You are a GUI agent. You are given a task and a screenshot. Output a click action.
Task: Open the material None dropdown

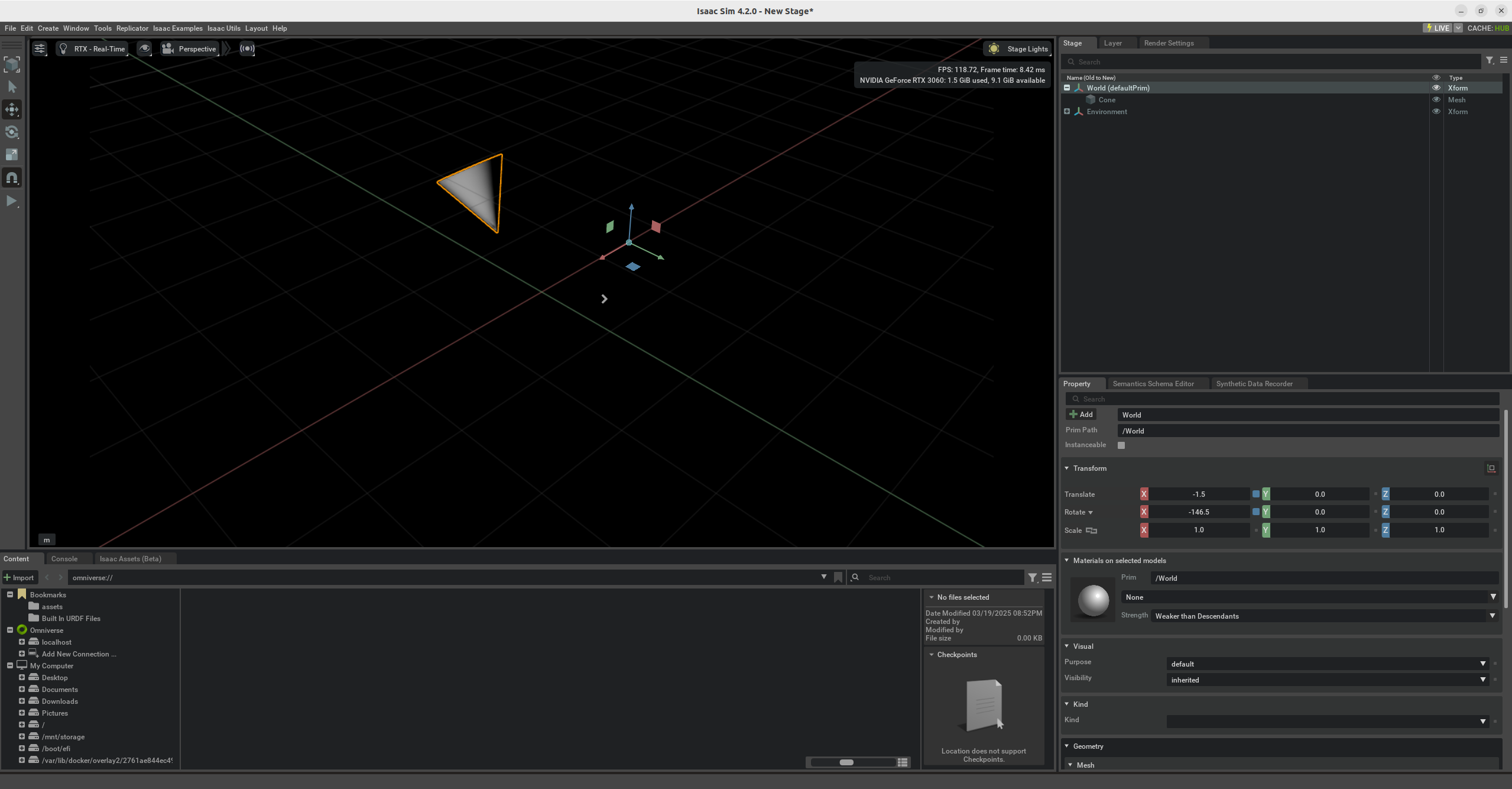point(1309,597)
